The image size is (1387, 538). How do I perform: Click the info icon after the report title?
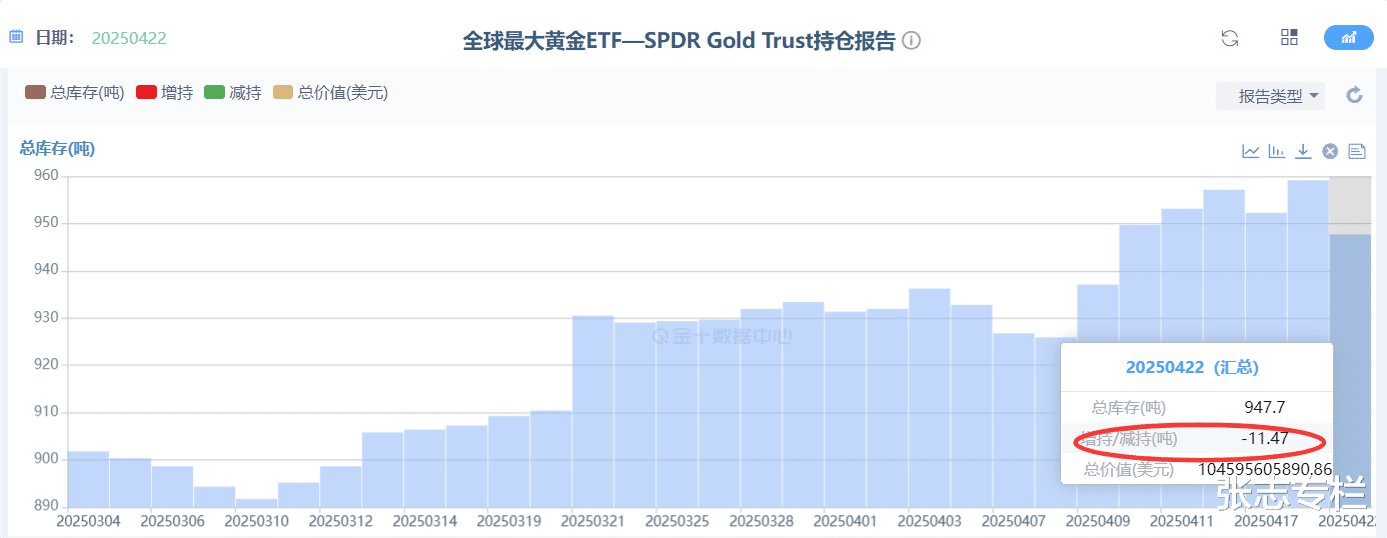pos(911,41)
